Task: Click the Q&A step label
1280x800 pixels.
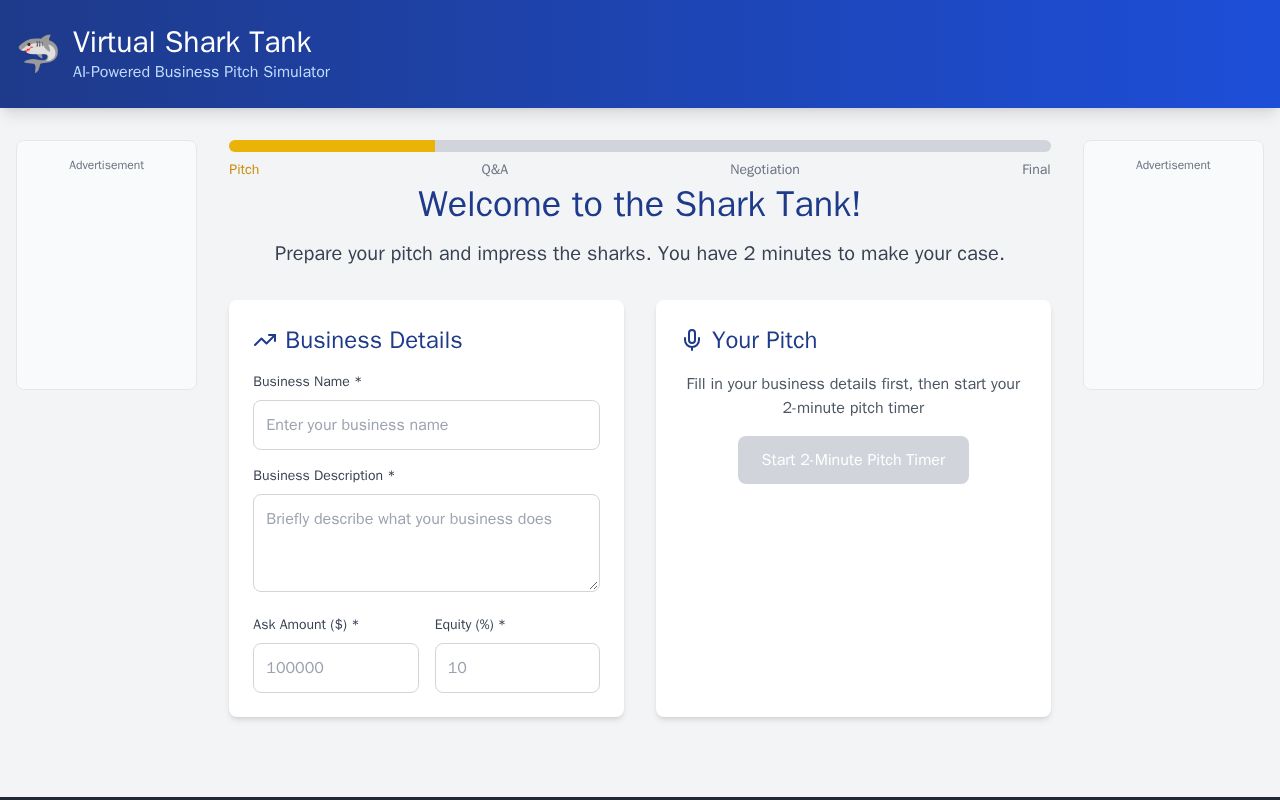Action: [x=495, y=170]
